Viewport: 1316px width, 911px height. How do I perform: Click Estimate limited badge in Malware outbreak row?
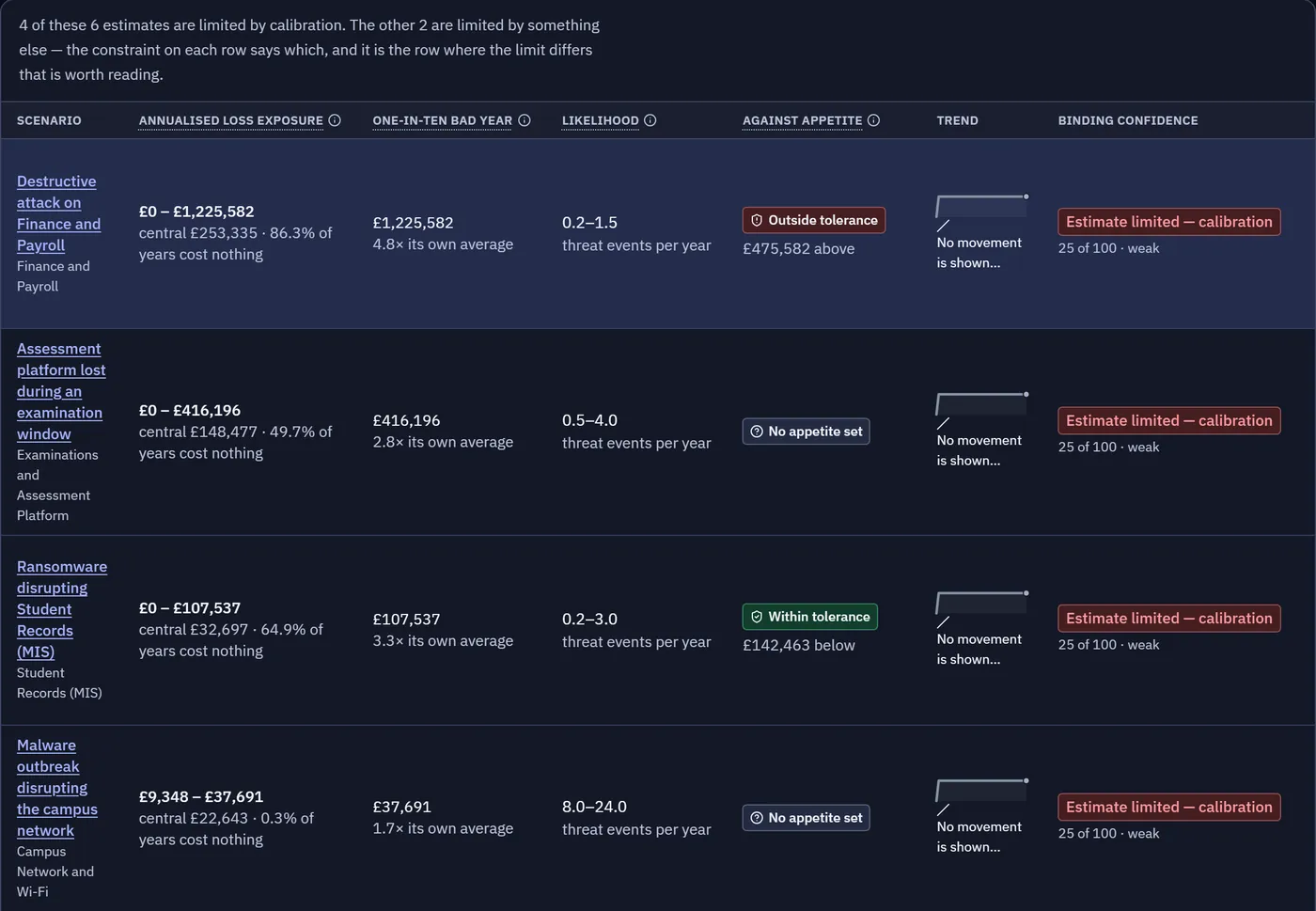click(1169, 807)
